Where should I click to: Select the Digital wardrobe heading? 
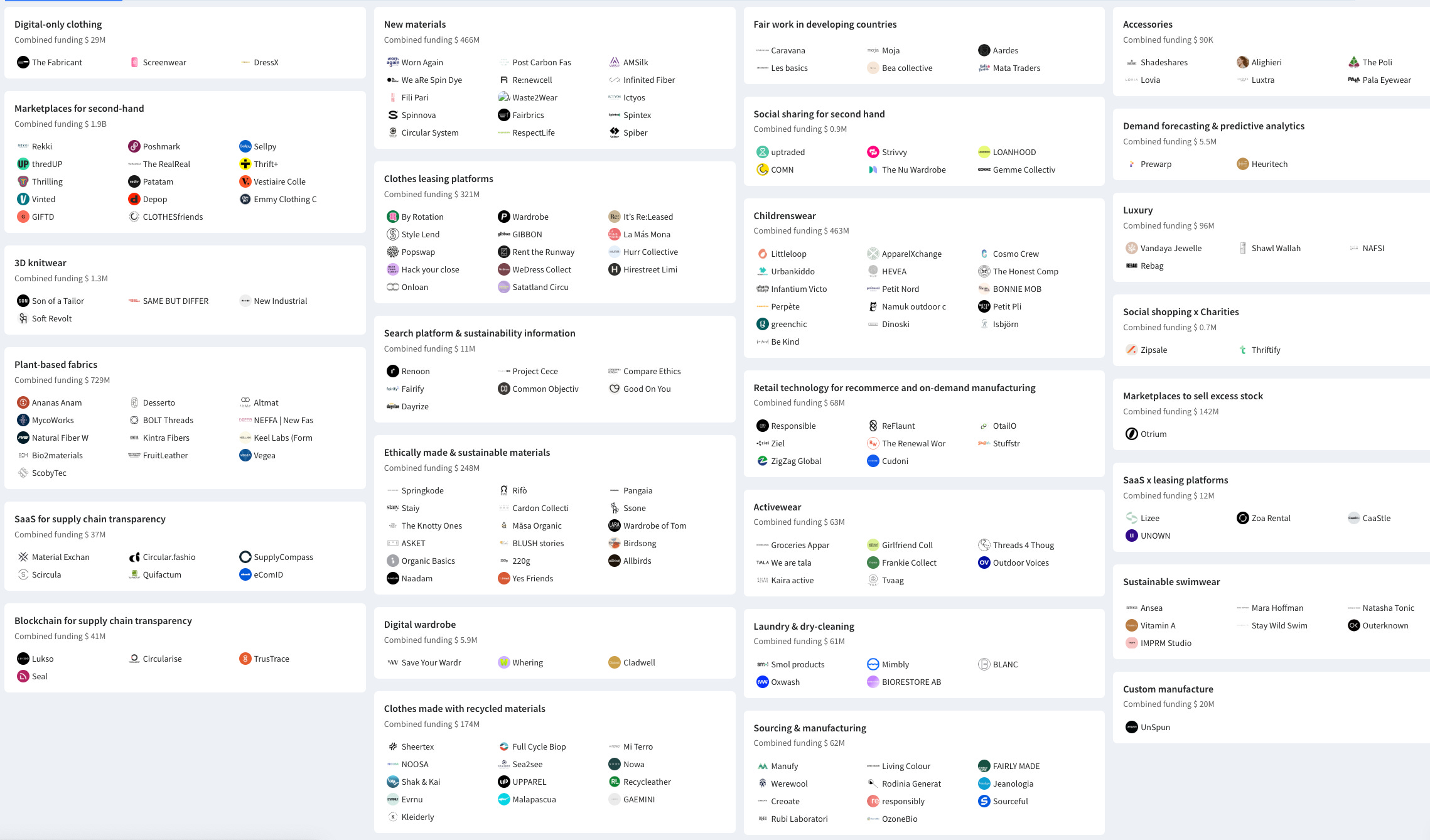point(420,624)
